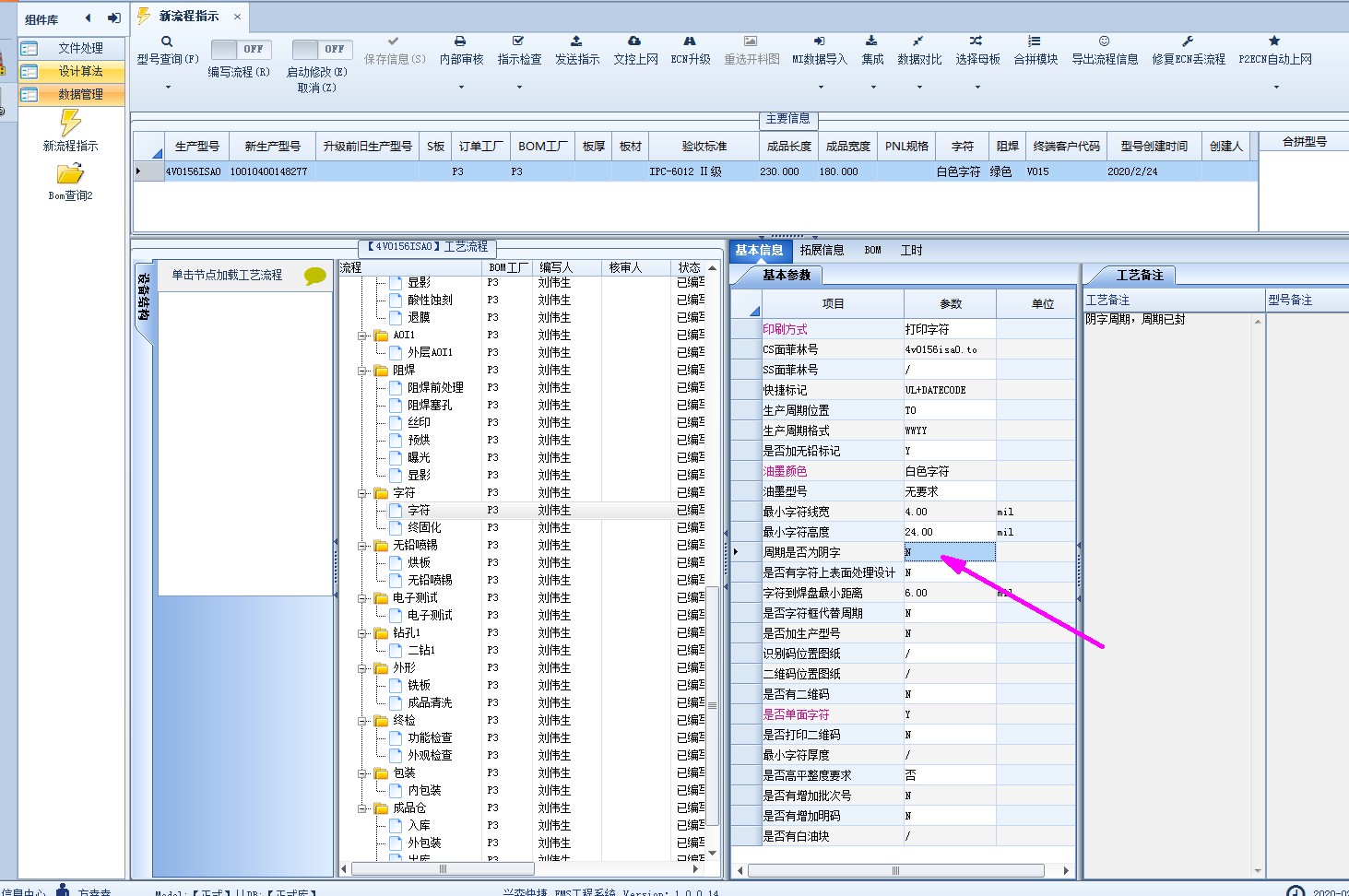Open dropdown arrow under 型号查询(F)
Viewport: 1349px width, 896px height.
point(168,88)
